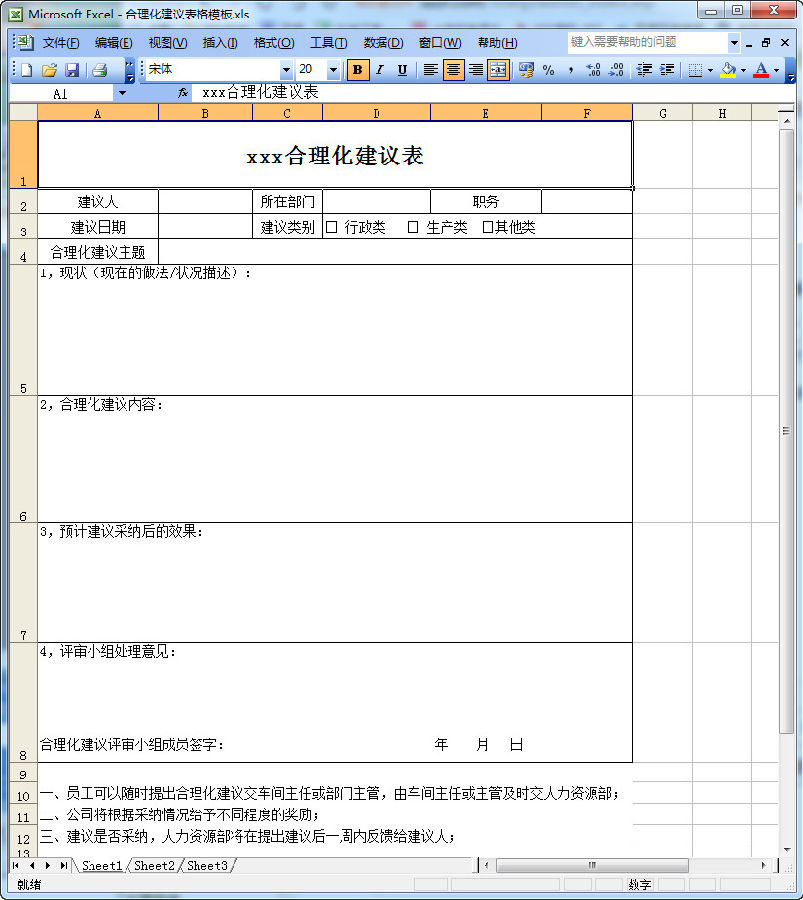Toggle bold formatting off
This screenshot has height=900, width=803.
pyautogui.click(x=357, y=70)
